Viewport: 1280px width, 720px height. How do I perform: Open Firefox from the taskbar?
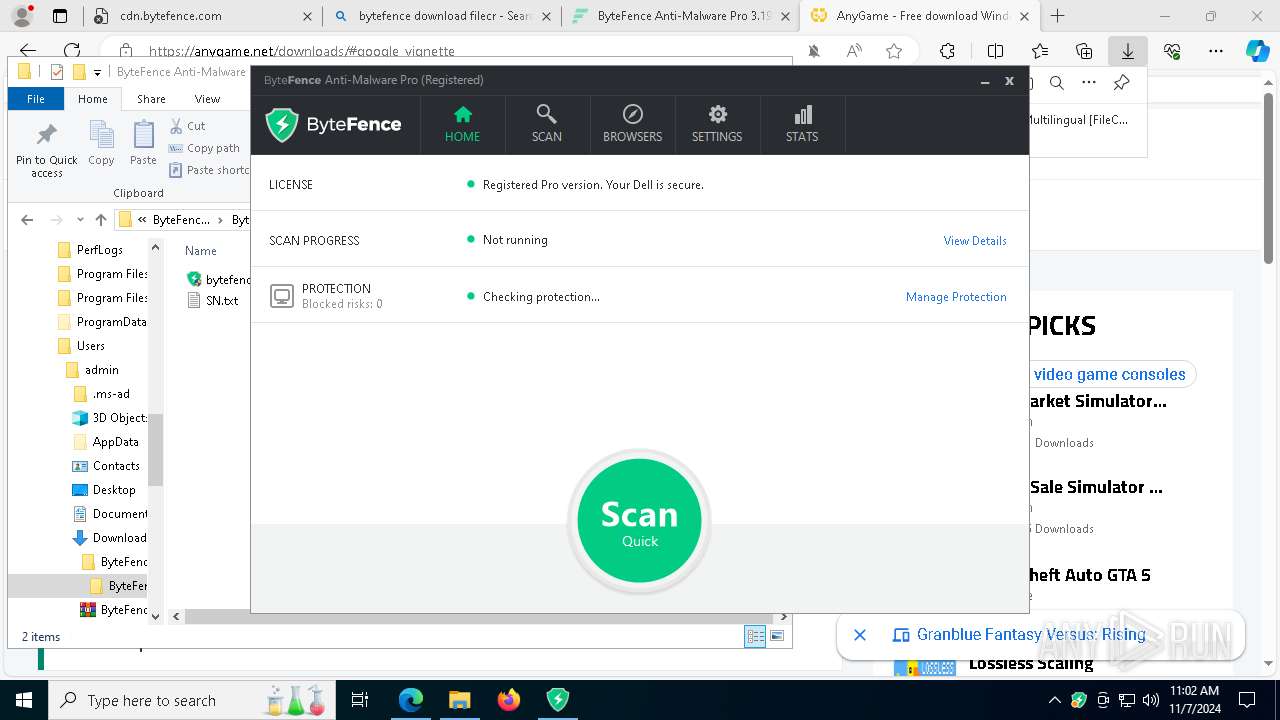[x=509, y=700]
